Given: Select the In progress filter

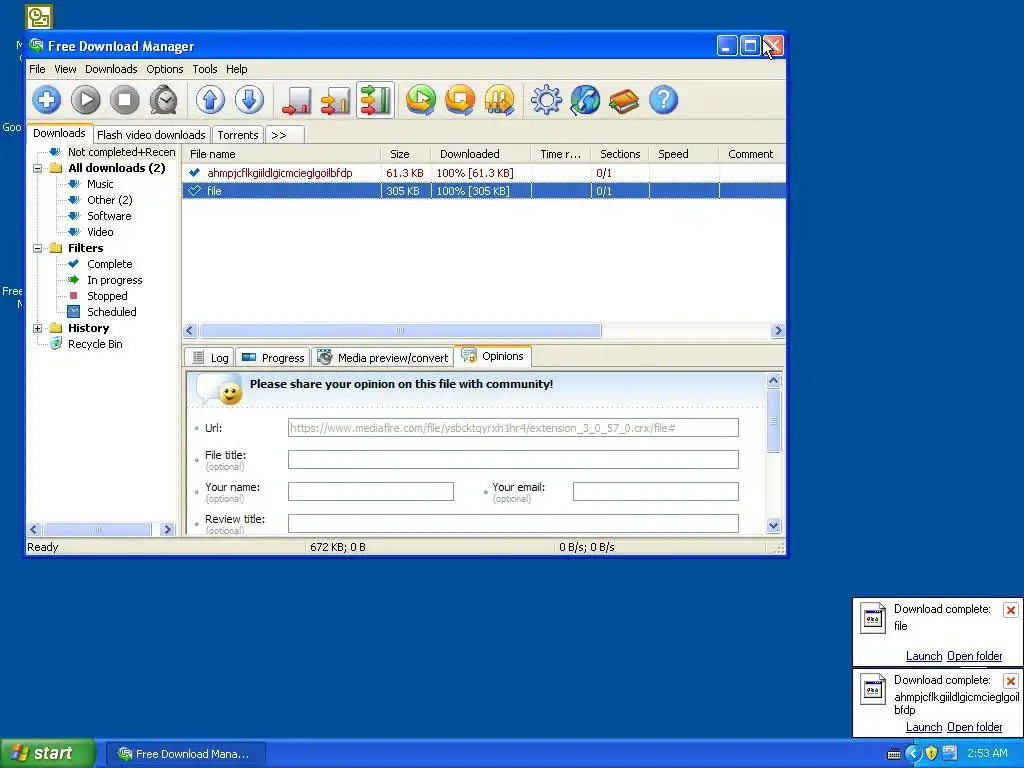Looking at the screenshot, I should click(x=114, y=280).
